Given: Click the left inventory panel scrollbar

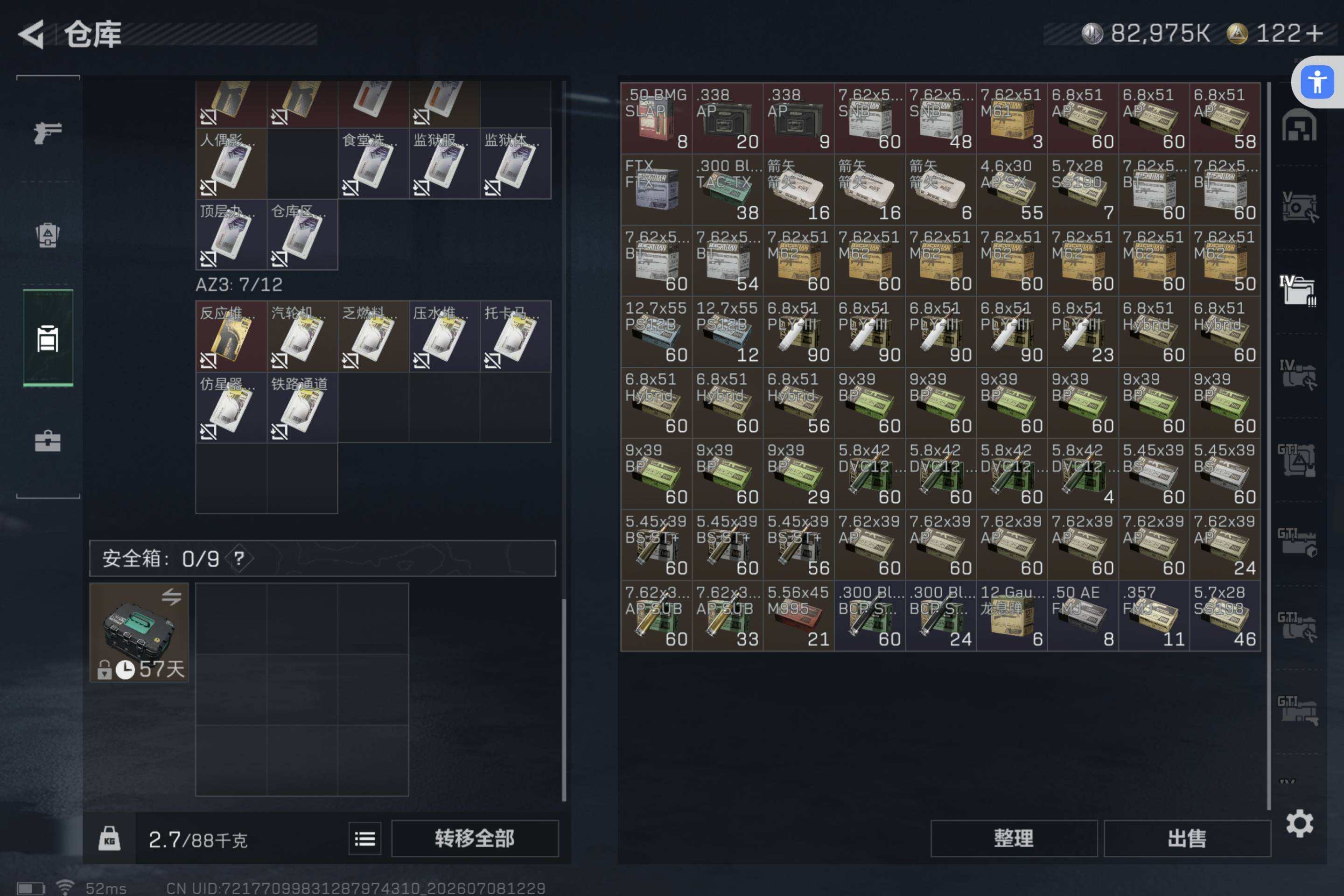Looking at the screenshot, I should (x=564, y=700).
